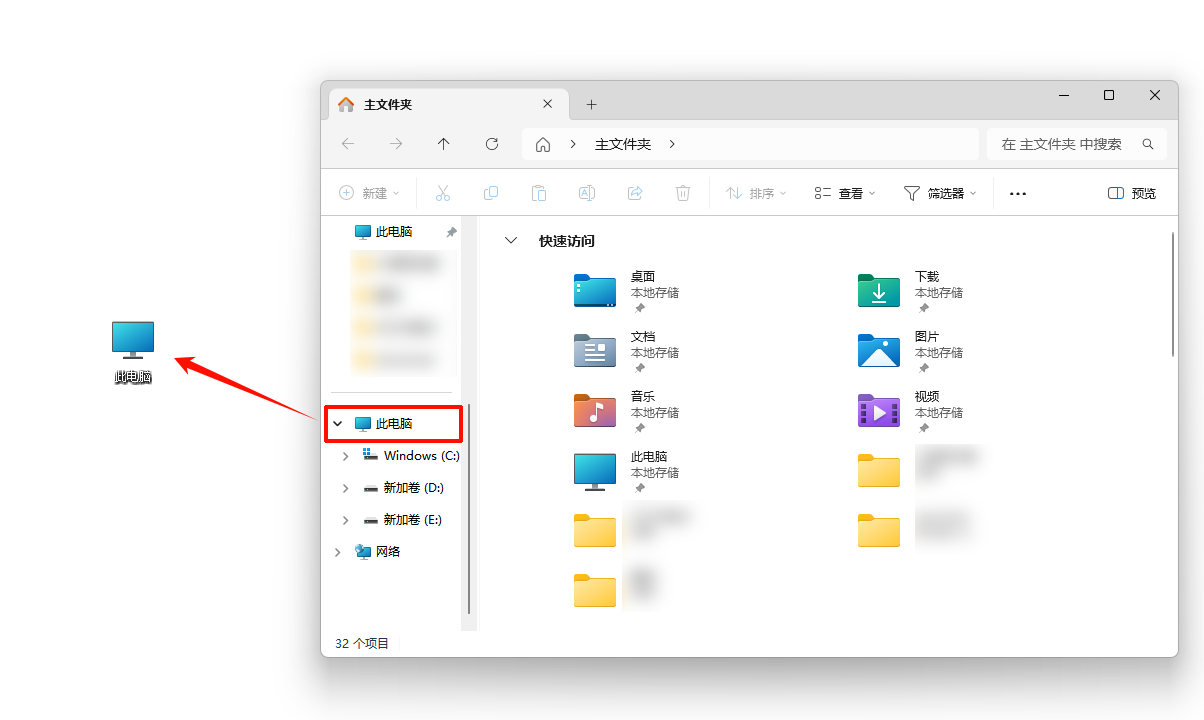Viewport: 1204px width, 720px height.
Task: Select pinned 此电脑 at sidebar top
Action: tap(394, 232)
